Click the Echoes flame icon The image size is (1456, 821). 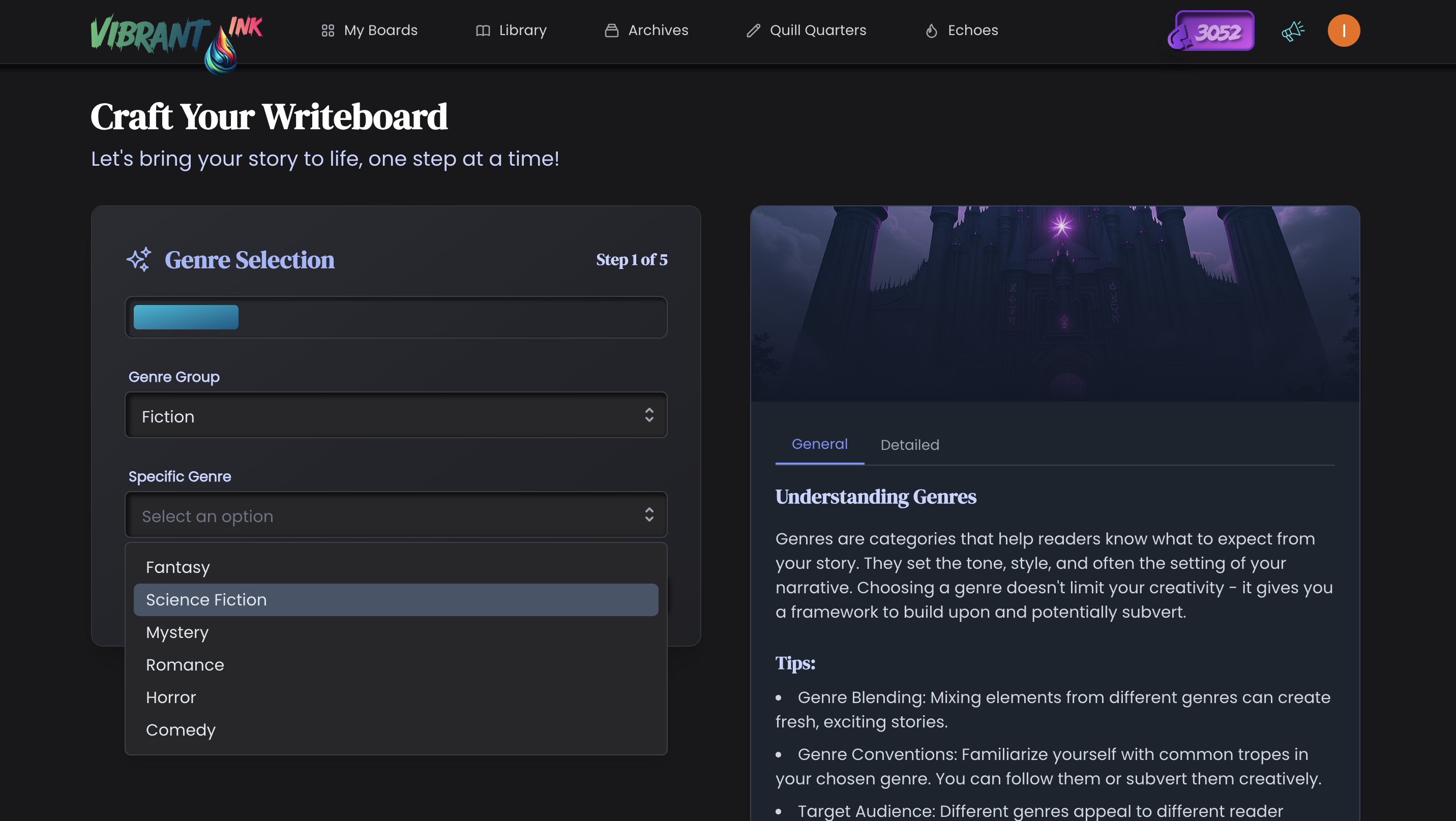point(932,31)
